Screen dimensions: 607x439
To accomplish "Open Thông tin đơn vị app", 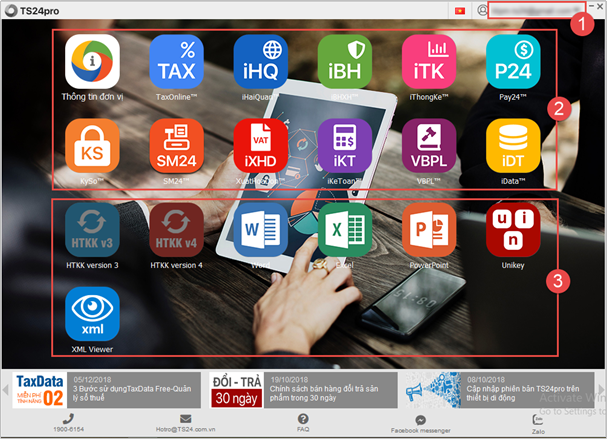I will (x=92, y=61).
